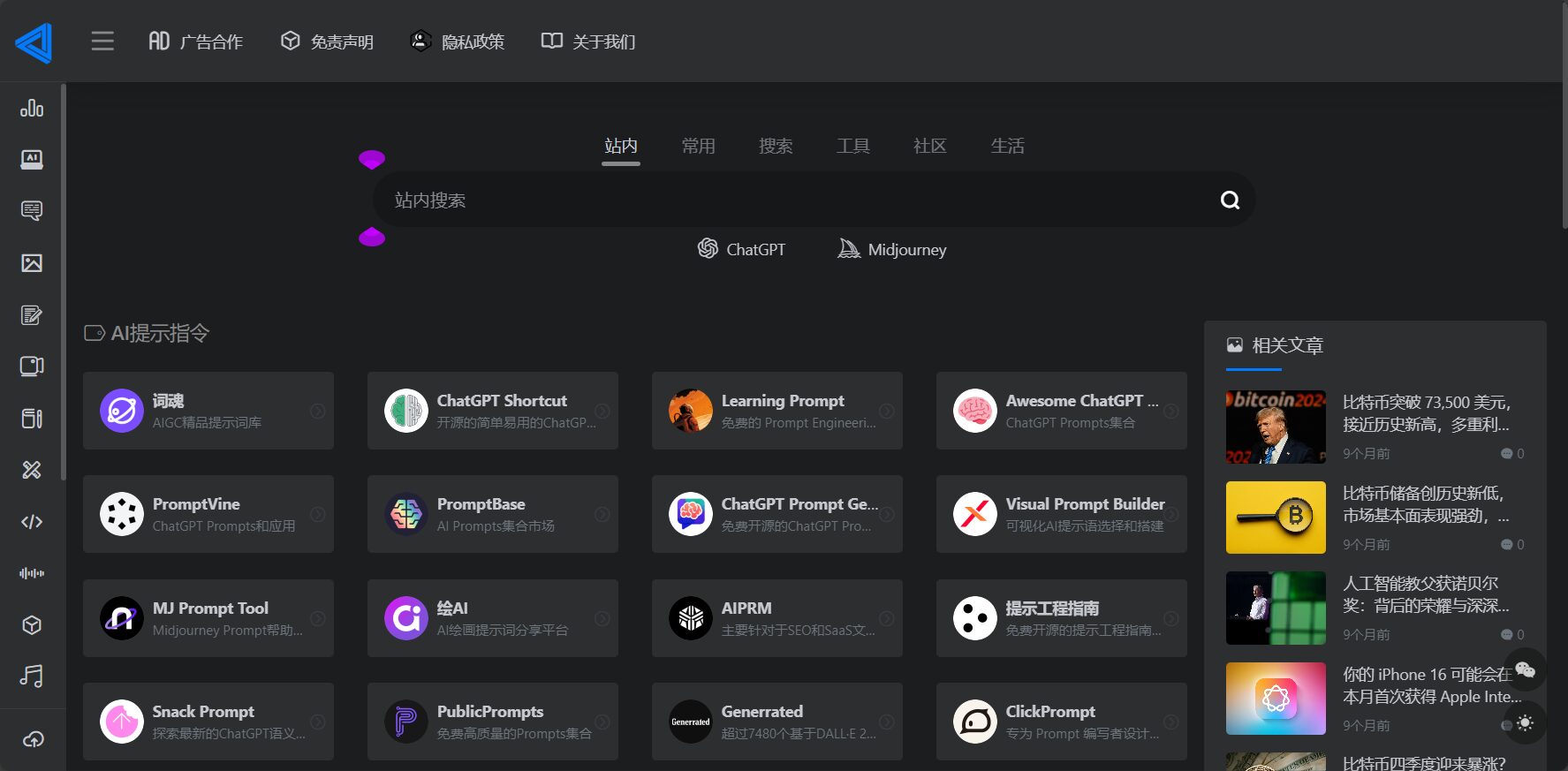Open the video screen sidebar icon
Viewport: 1568px width, 771px height.
tap(32, 366)
